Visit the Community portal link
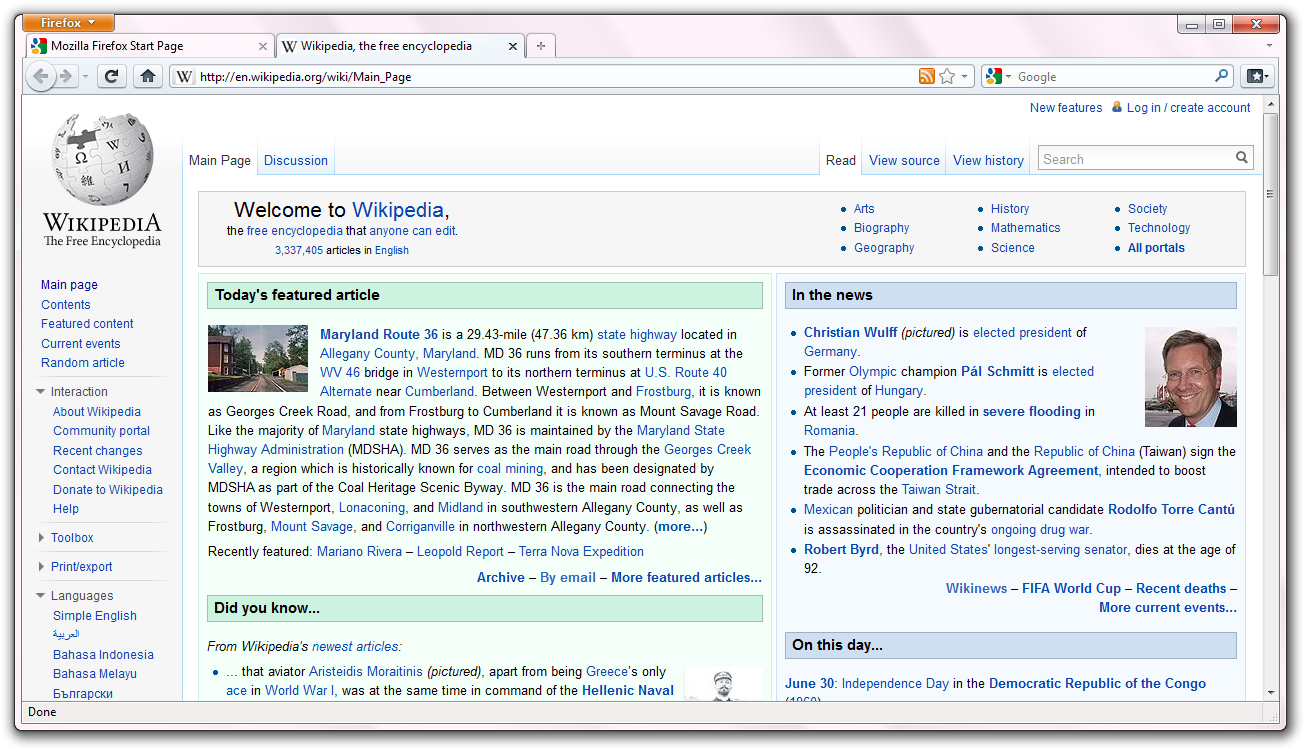Image resolution: width=1305 pixels, height=749 pixels. (102, 431)
